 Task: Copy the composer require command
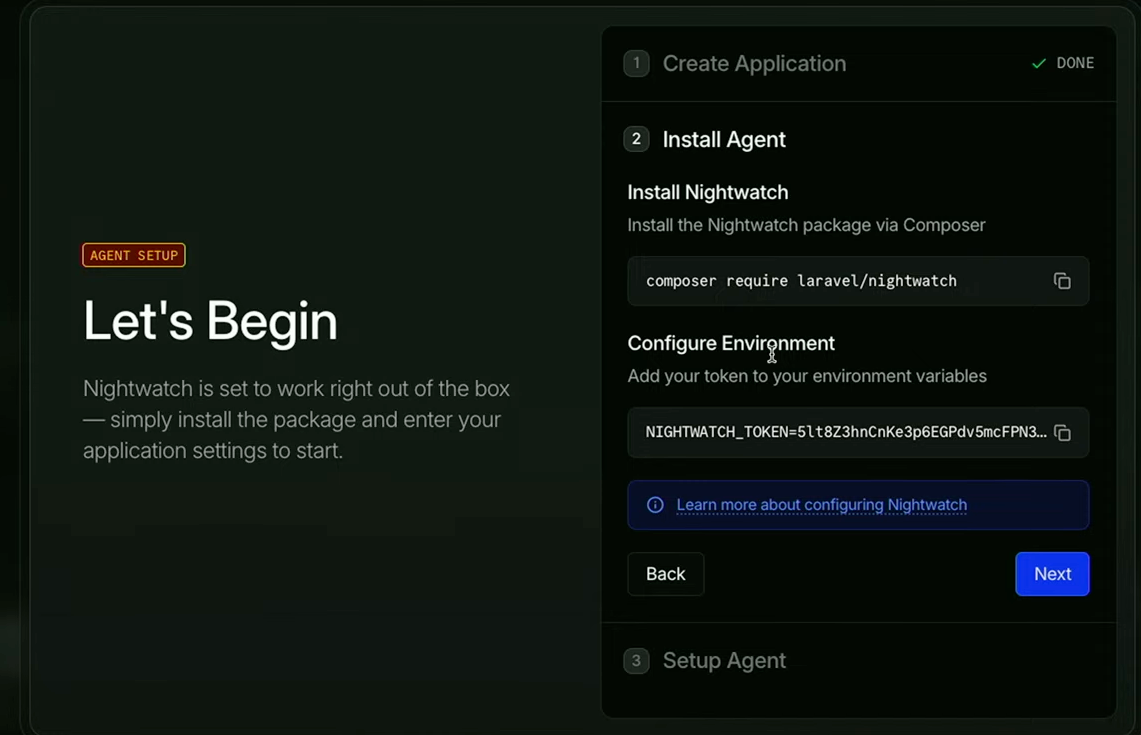1062,281
